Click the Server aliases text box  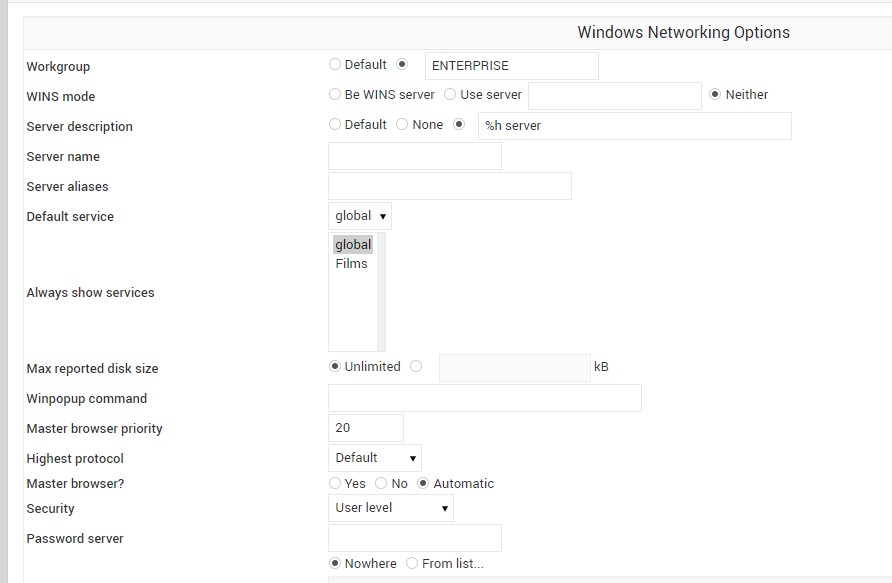[x=449, y=186]
